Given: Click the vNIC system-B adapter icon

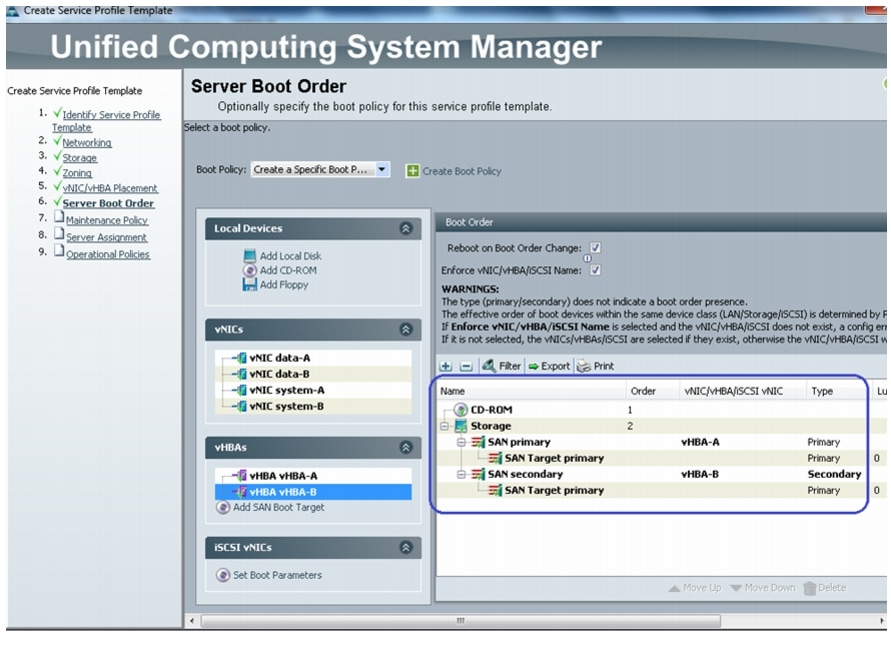Looking at the screenshot, I should [x=241, y=406].
